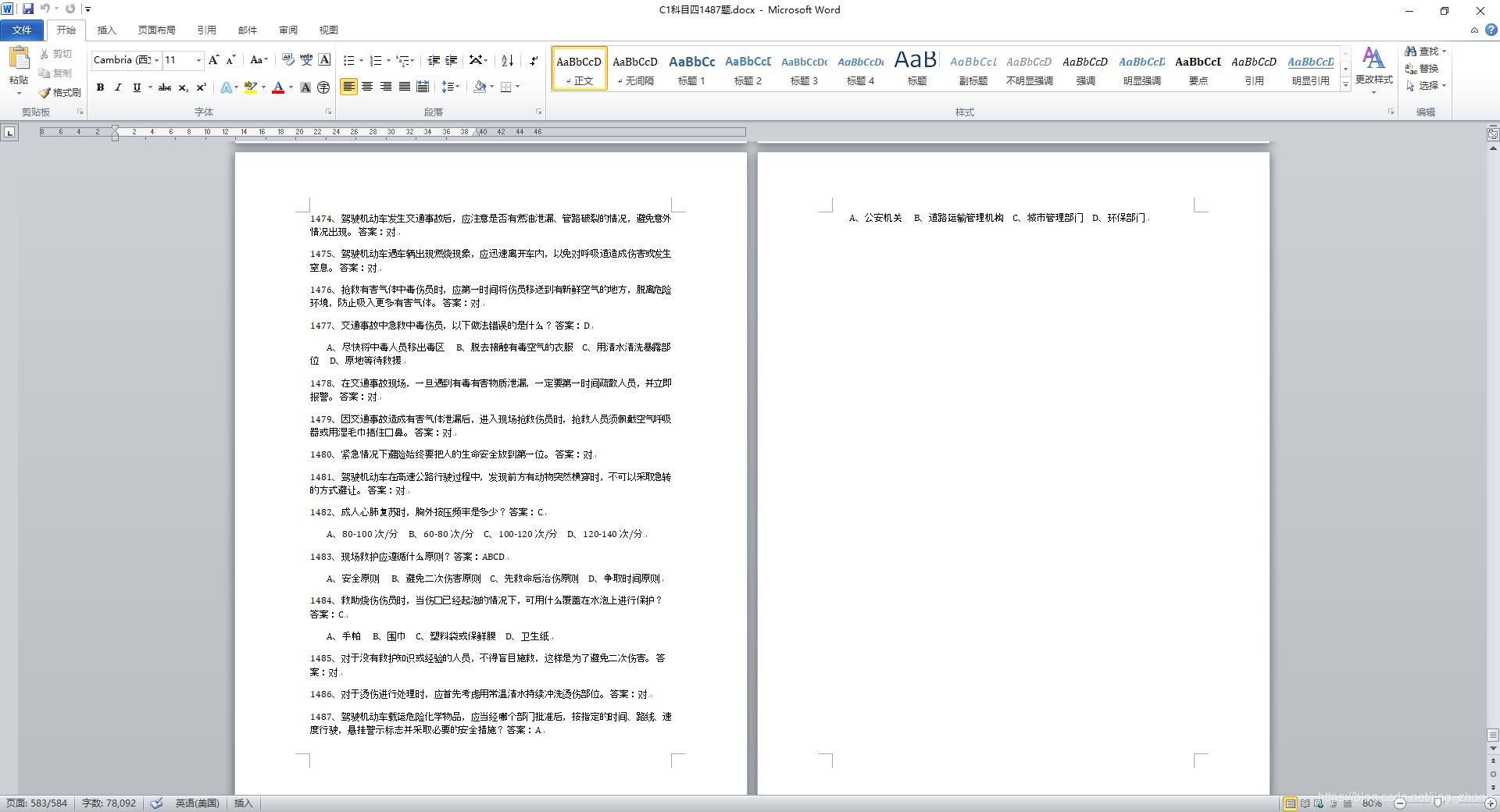This screenshot has height=812, width=1500.
Task: Click the Save icon in the quick access toolbar
Action: coord(28,9)
